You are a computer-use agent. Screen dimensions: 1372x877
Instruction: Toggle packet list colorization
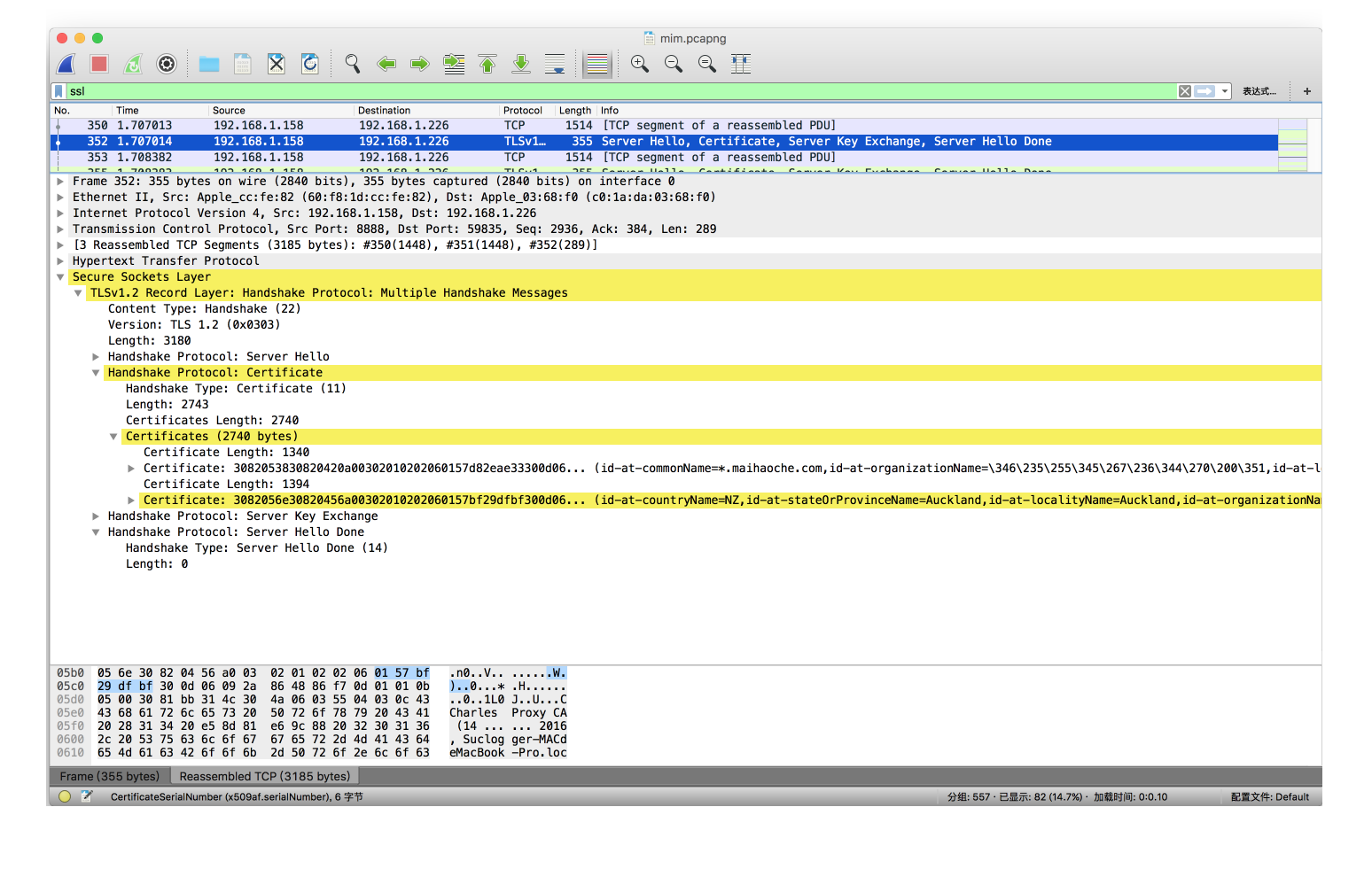[597, 64]
